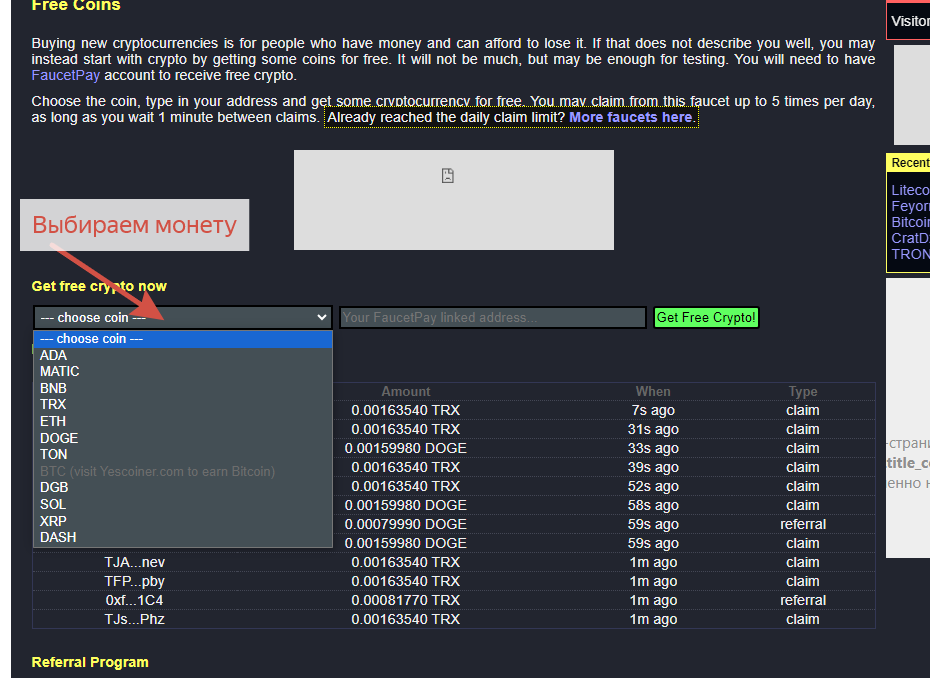
Task: Open the TRON link in Recent sidebar
Action: click(x=910, y=254)
